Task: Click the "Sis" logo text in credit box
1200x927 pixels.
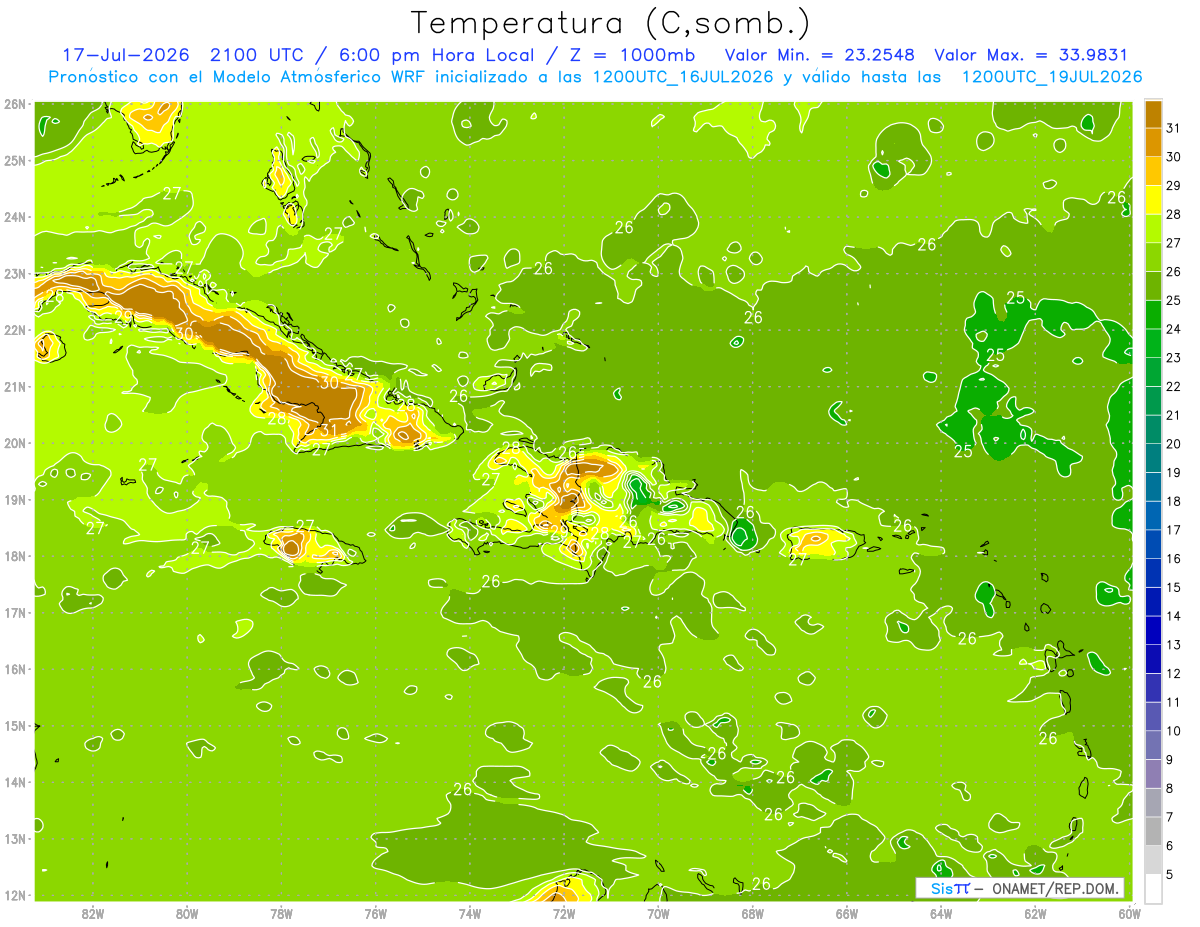Action: pyautogui.click(x=941, y=888)
